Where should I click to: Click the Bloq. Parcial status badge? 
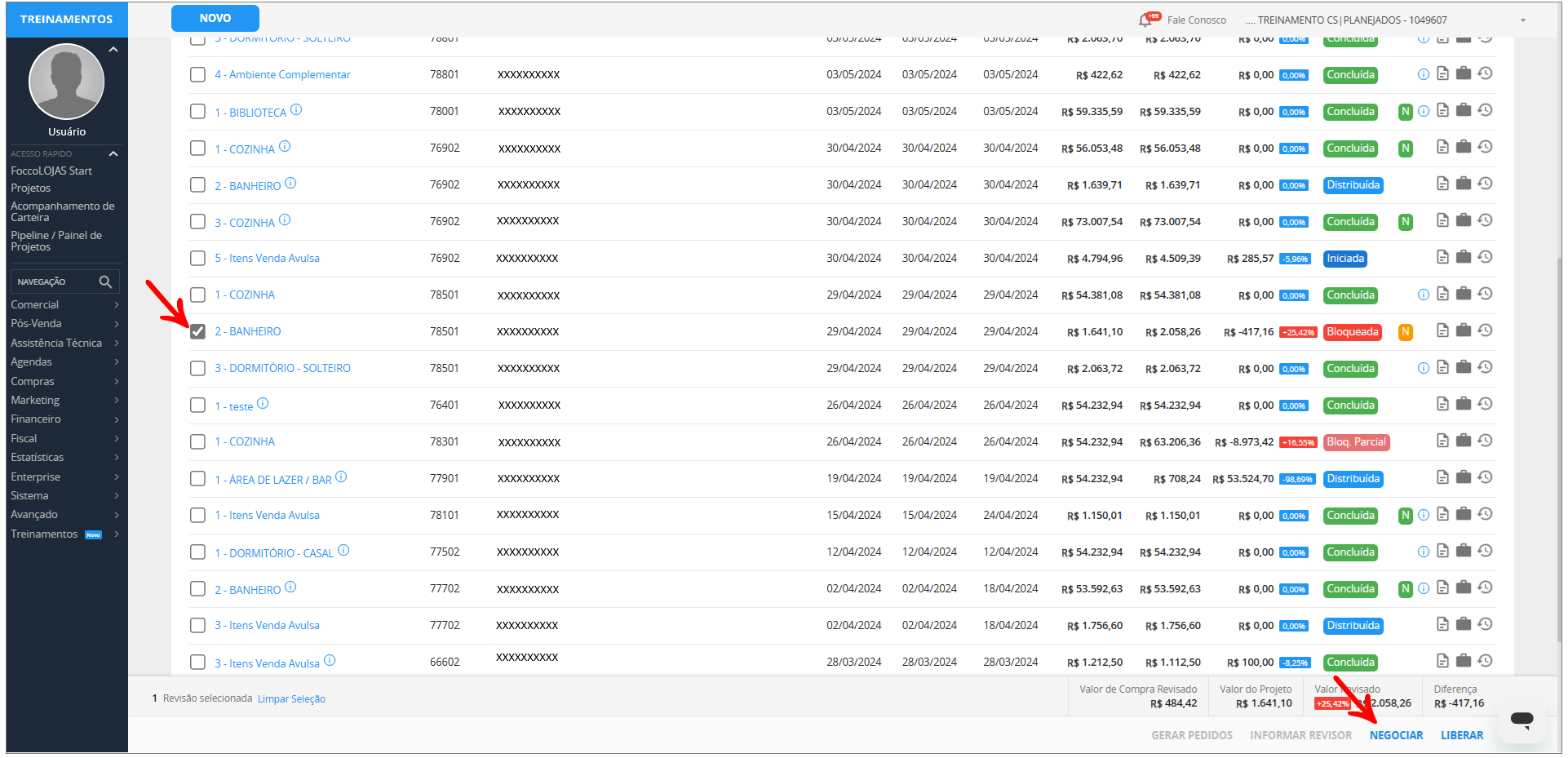point(1356,442)
